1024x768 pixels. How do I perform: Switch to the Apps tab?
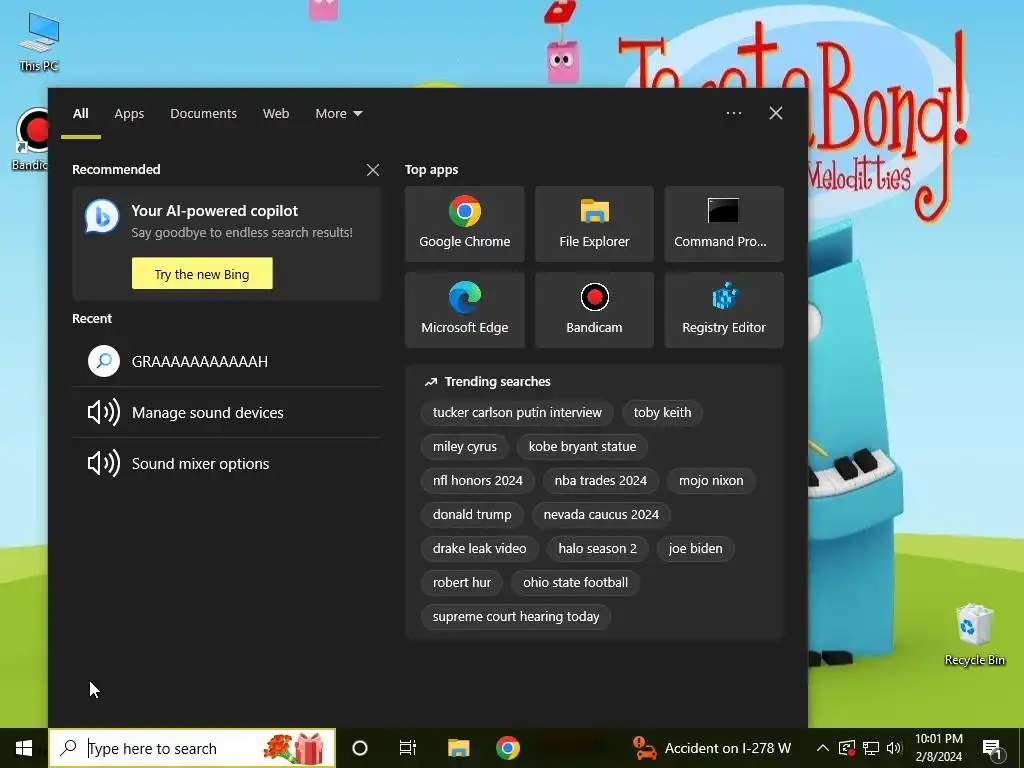click(x=129, y=114)
